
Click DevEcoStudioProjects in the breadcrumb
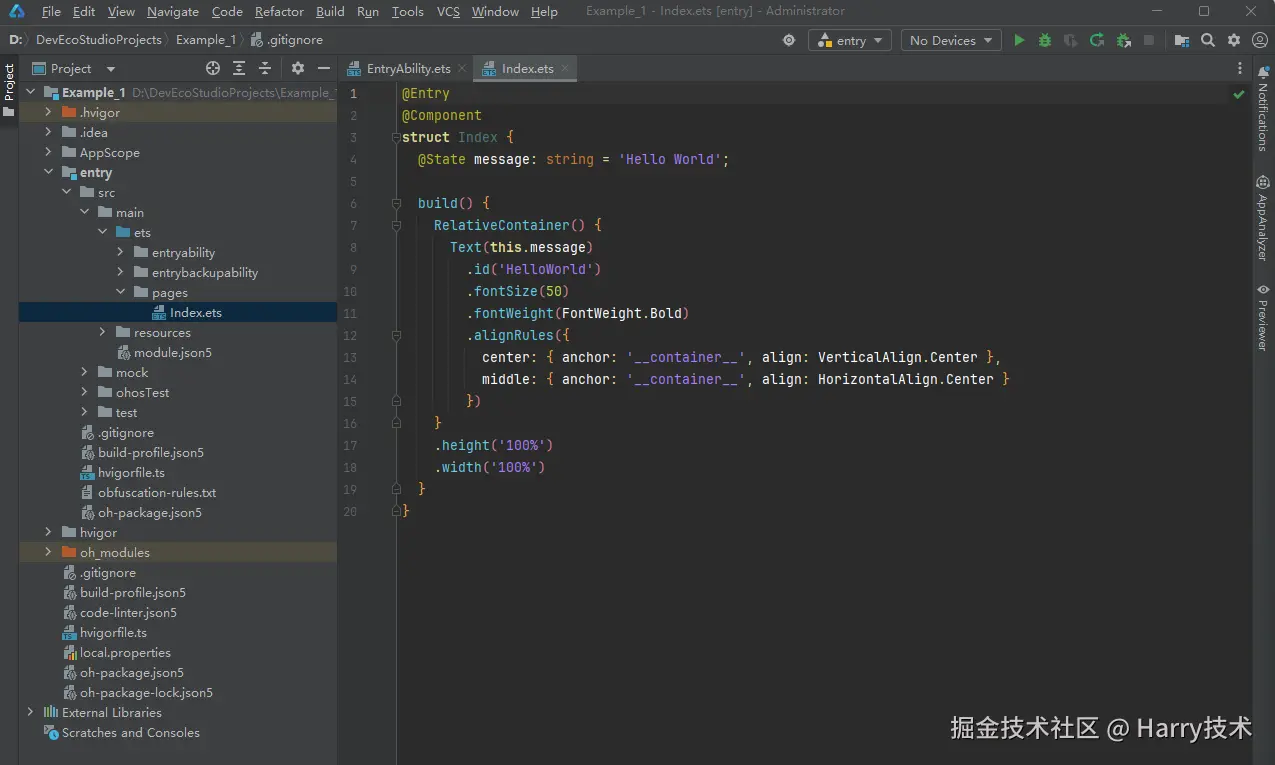[x=98, y=40]
